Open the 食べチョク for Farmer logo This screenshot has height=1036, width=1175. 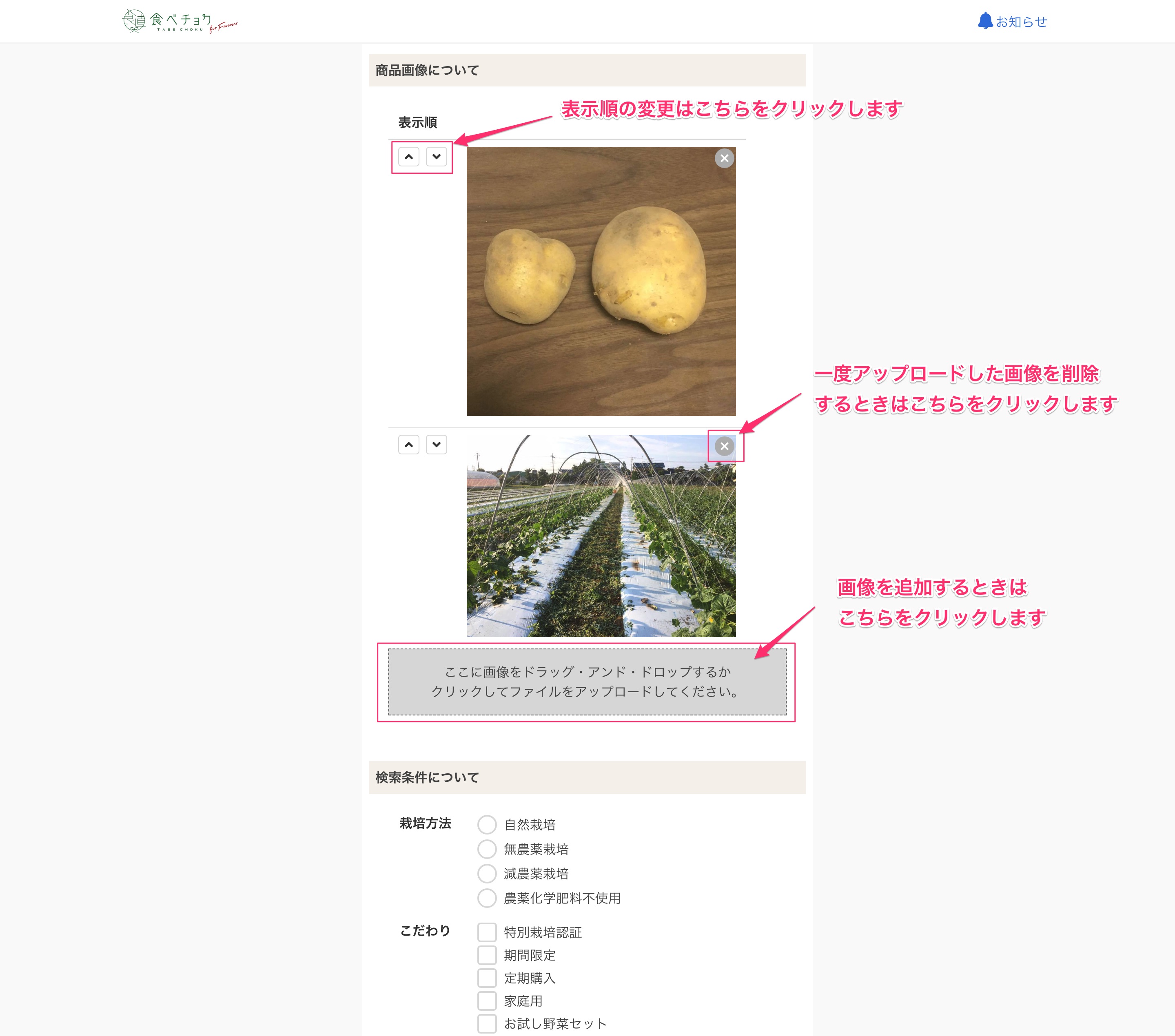click(x=180, y=21)
